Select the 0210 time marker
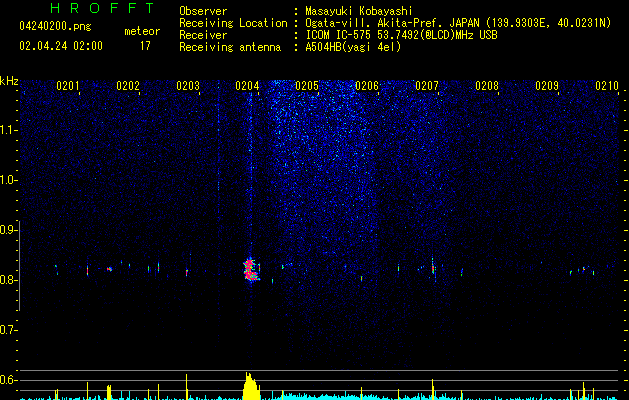629x400 pixels. [x=607, y=86]
